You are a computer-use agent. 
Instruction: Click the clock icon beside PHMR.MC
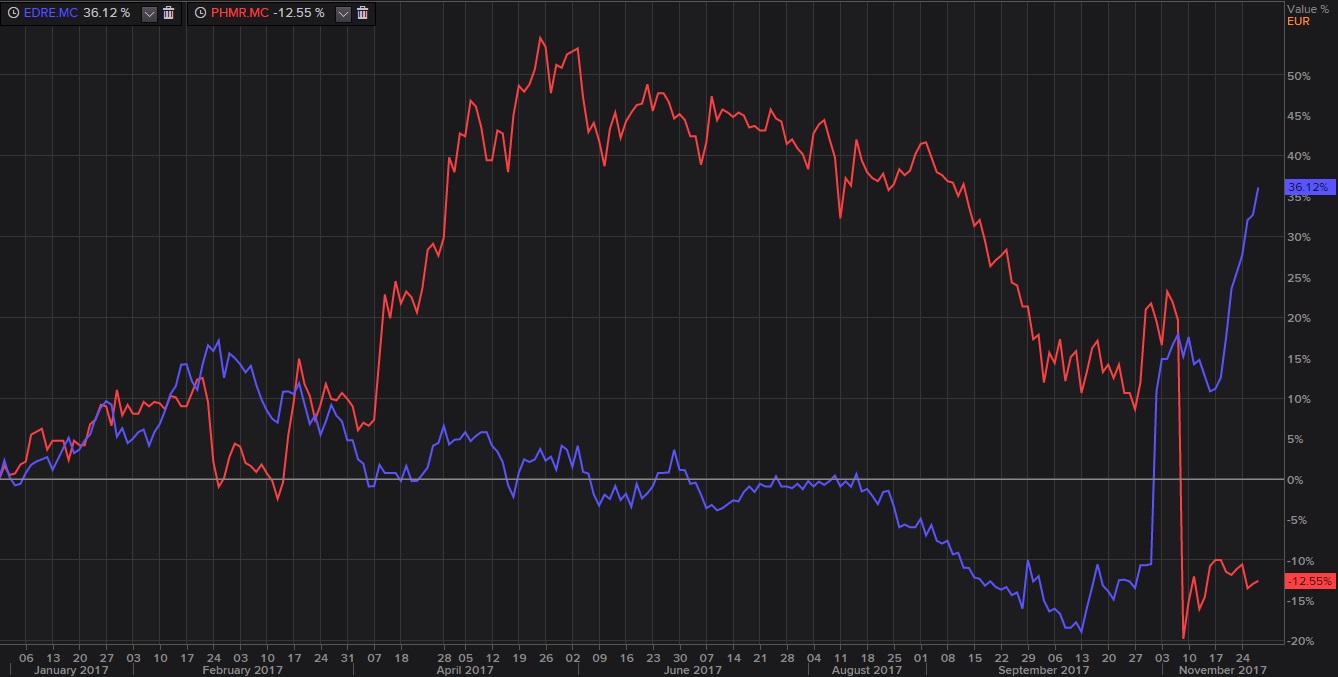point(202,13)
